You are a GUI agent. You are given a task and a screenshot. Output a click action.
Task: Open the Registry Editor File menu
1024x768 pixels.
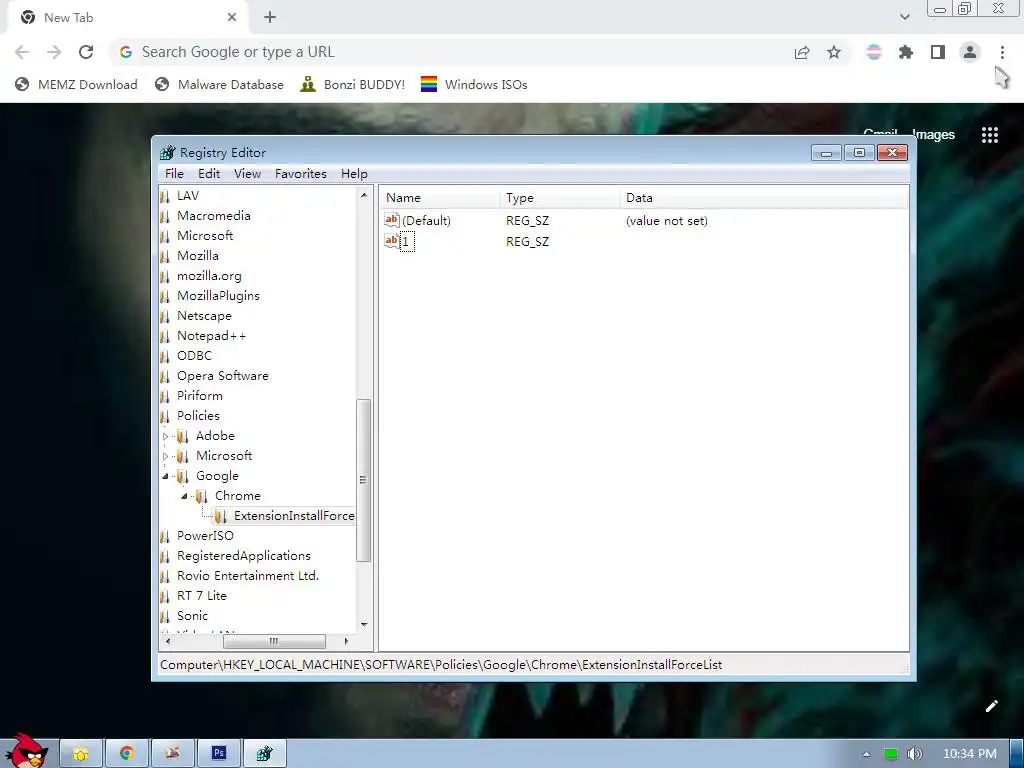[x=174, y=174]
